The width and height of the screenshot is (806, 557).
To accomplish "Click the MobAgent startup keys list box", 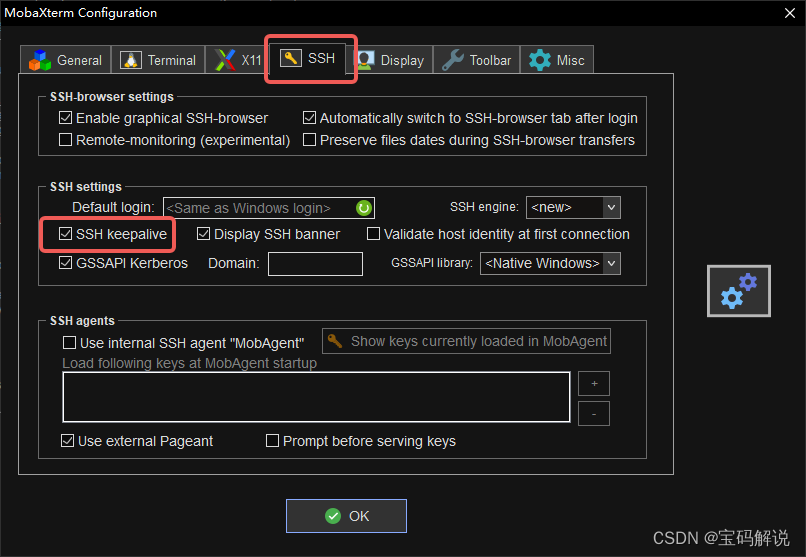I will click(x=316, y=397).
